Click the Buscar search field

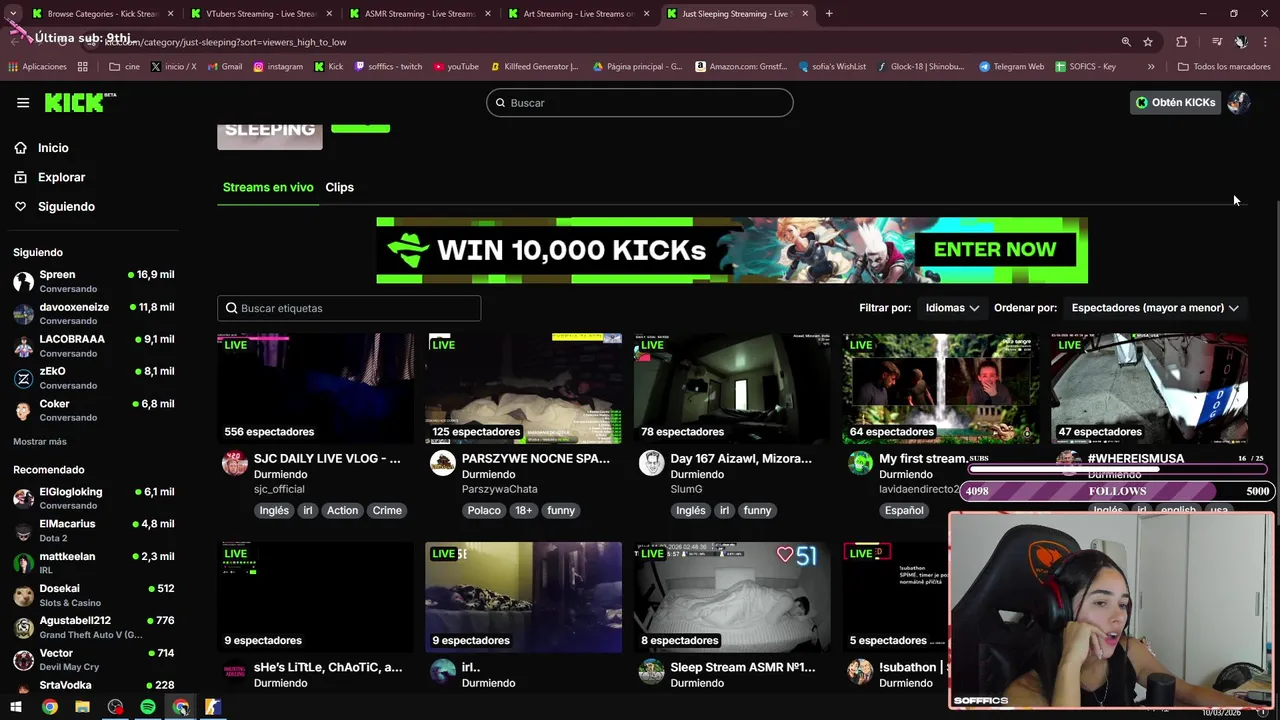[x=640, y=103]
